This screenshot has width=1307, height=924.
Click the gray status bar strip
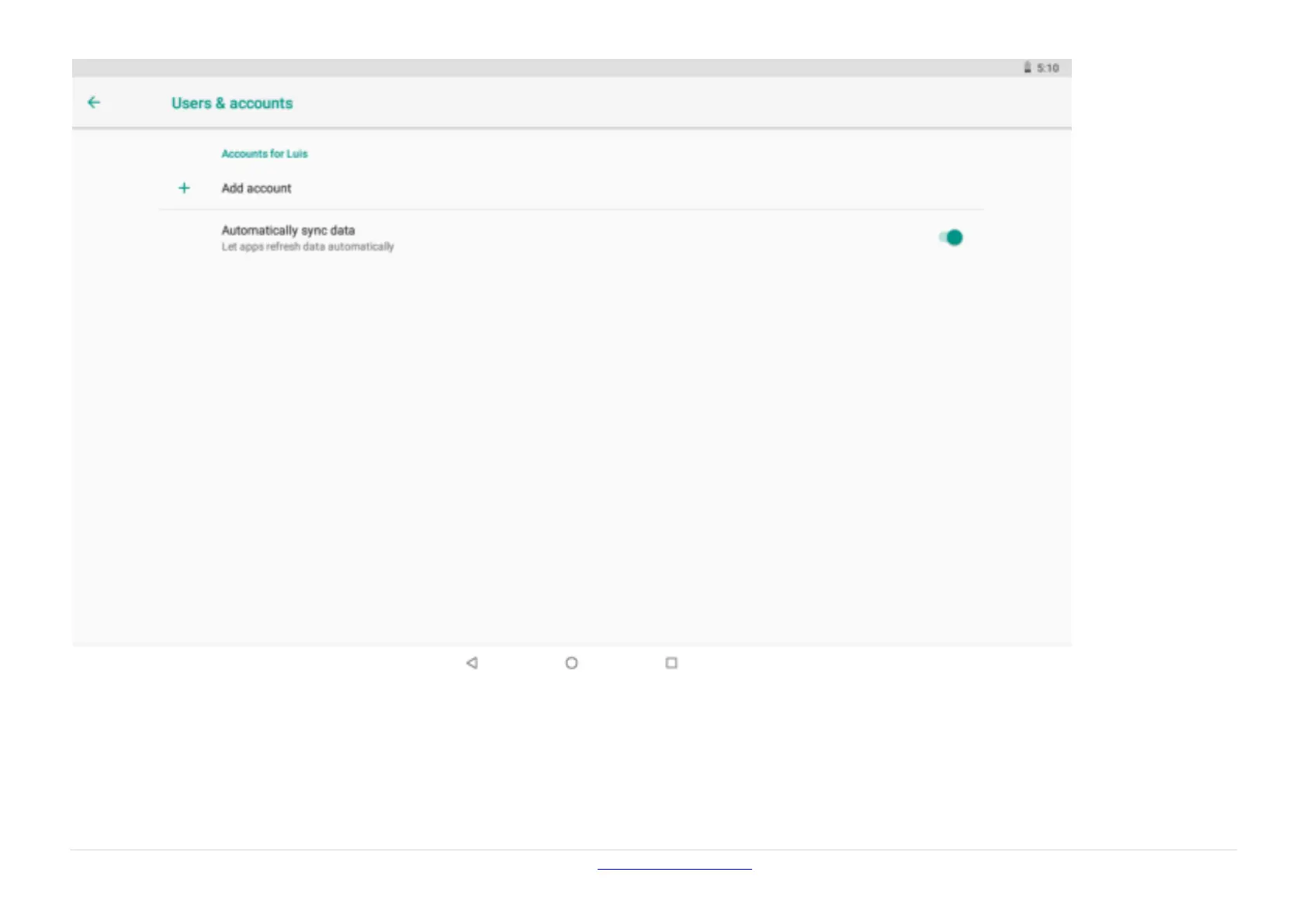[x=543, y=68]
